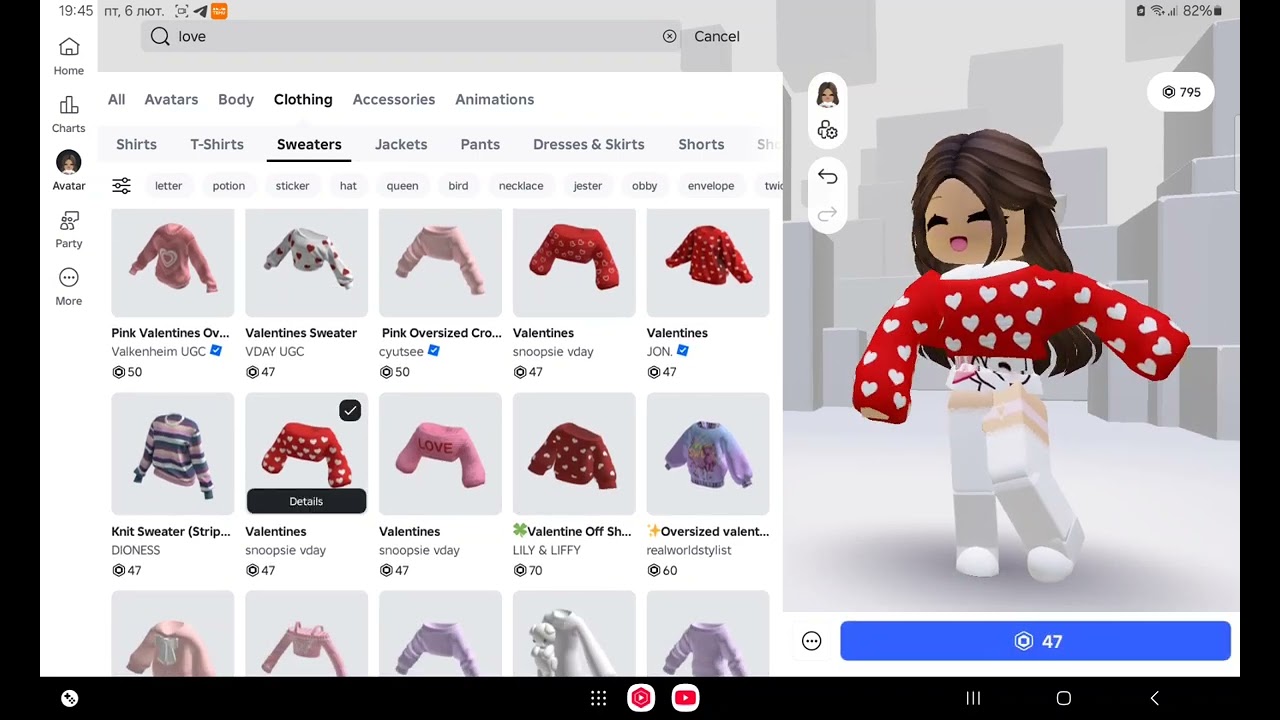
Task: Click into the search field containing "love"
Action: click(411, 36)
